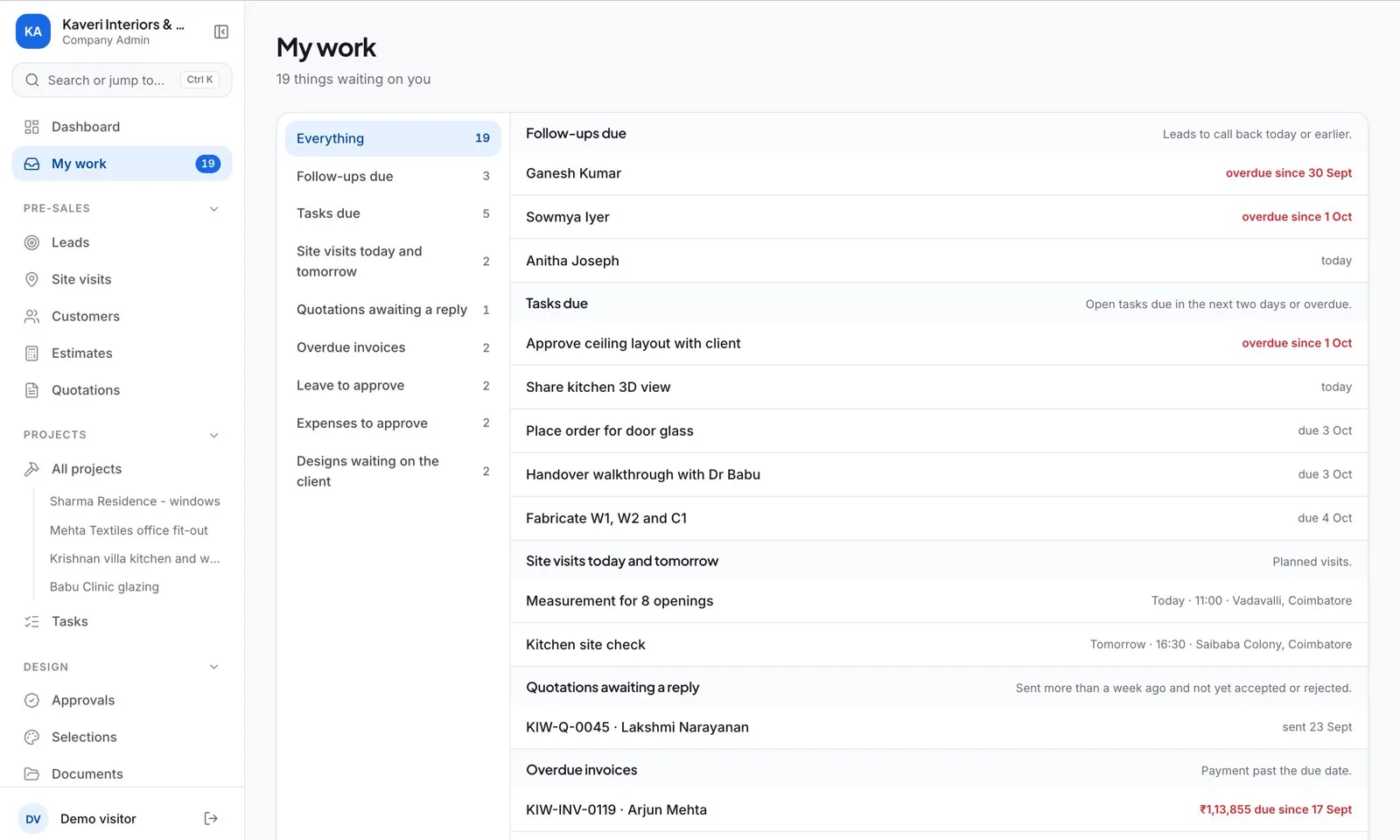Click the Search or jump to field
This screenshot has width=1400, height=840.
point(122,80)
